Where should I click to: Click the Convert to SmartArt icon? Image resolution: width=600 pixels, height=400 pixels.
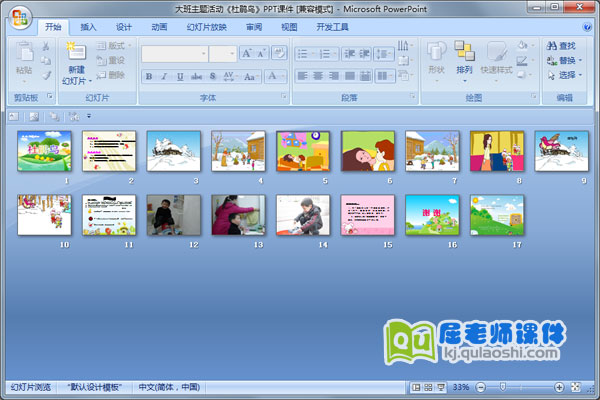click(404, 75)
